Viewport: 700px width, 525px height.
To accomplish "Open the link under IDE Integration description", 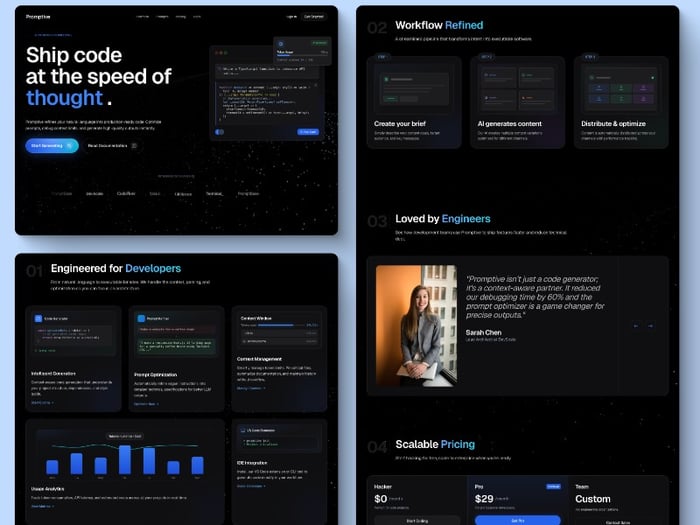I will [x=251, y=486].
